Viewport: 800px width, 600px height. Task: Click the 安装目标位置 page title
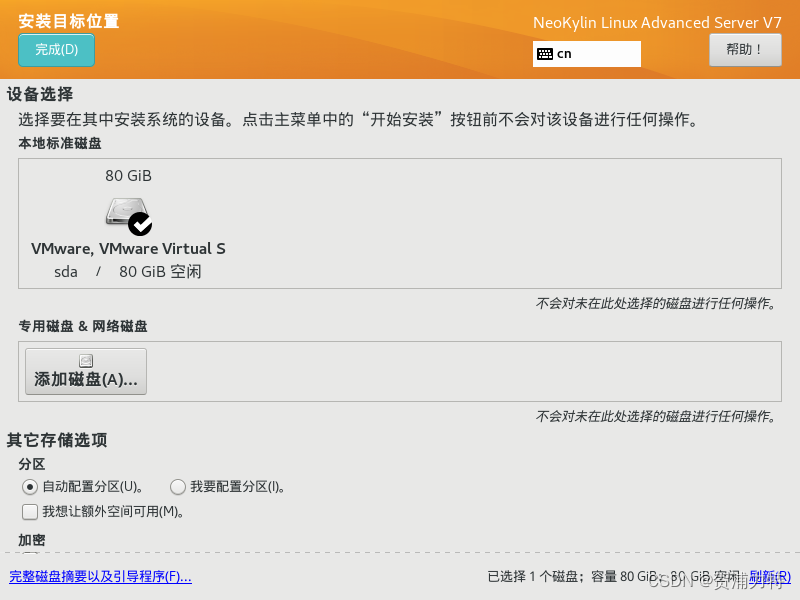pos(68,21)
